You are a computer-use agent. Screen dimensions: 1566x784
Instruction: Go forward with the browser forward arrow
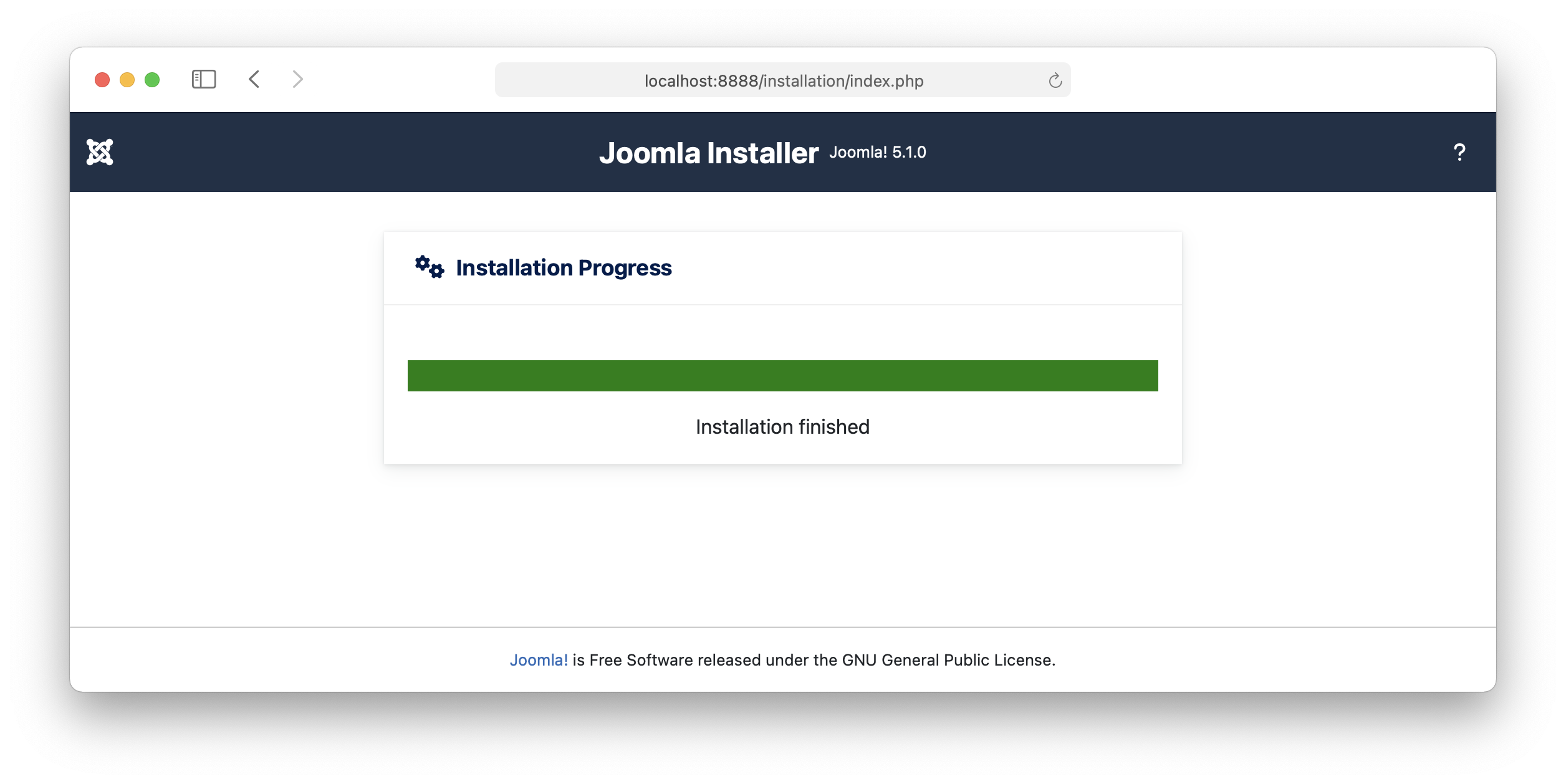297,79
